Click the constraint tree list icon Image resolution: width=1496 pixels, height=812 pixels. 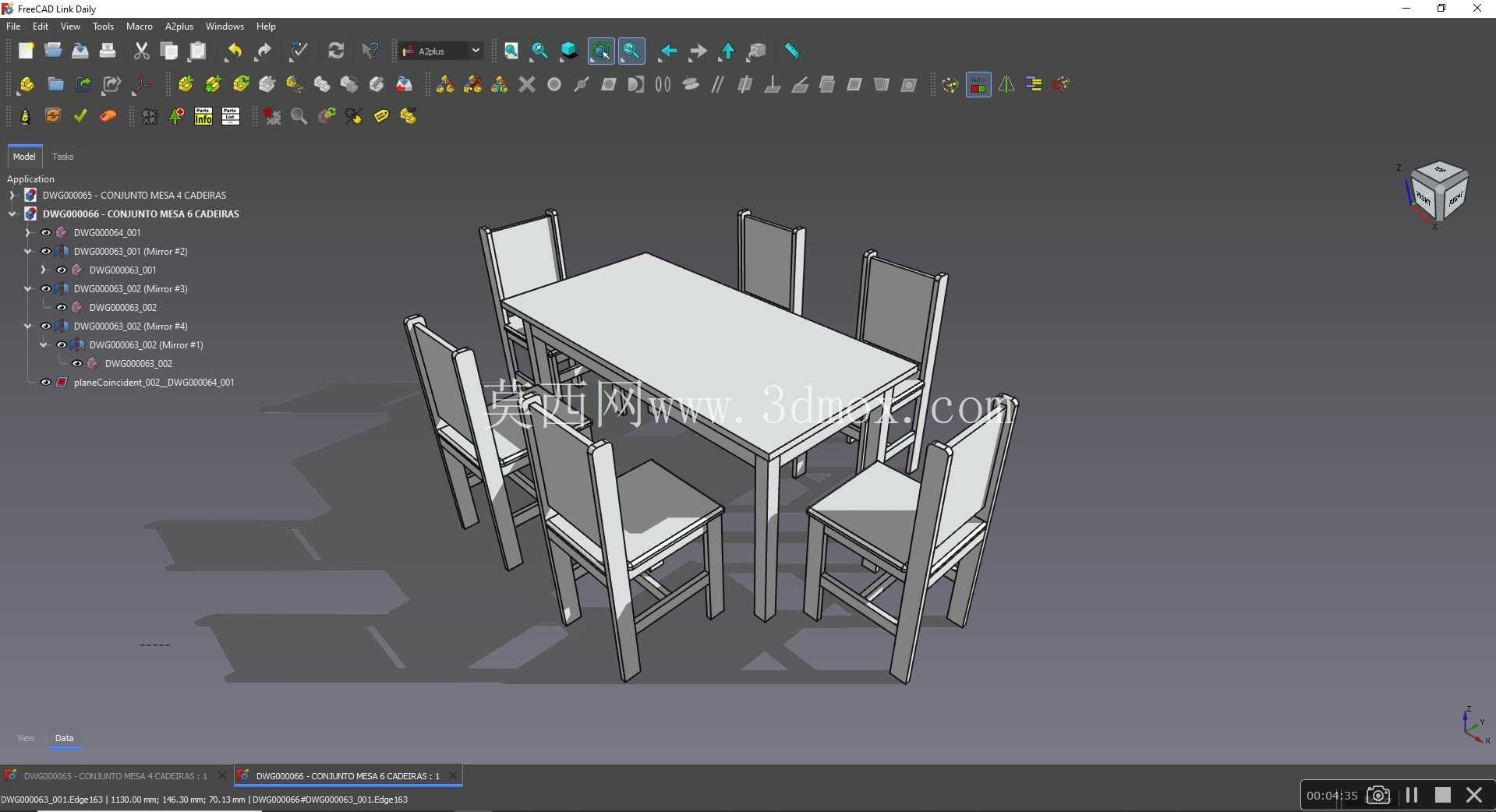point(1034,84)
